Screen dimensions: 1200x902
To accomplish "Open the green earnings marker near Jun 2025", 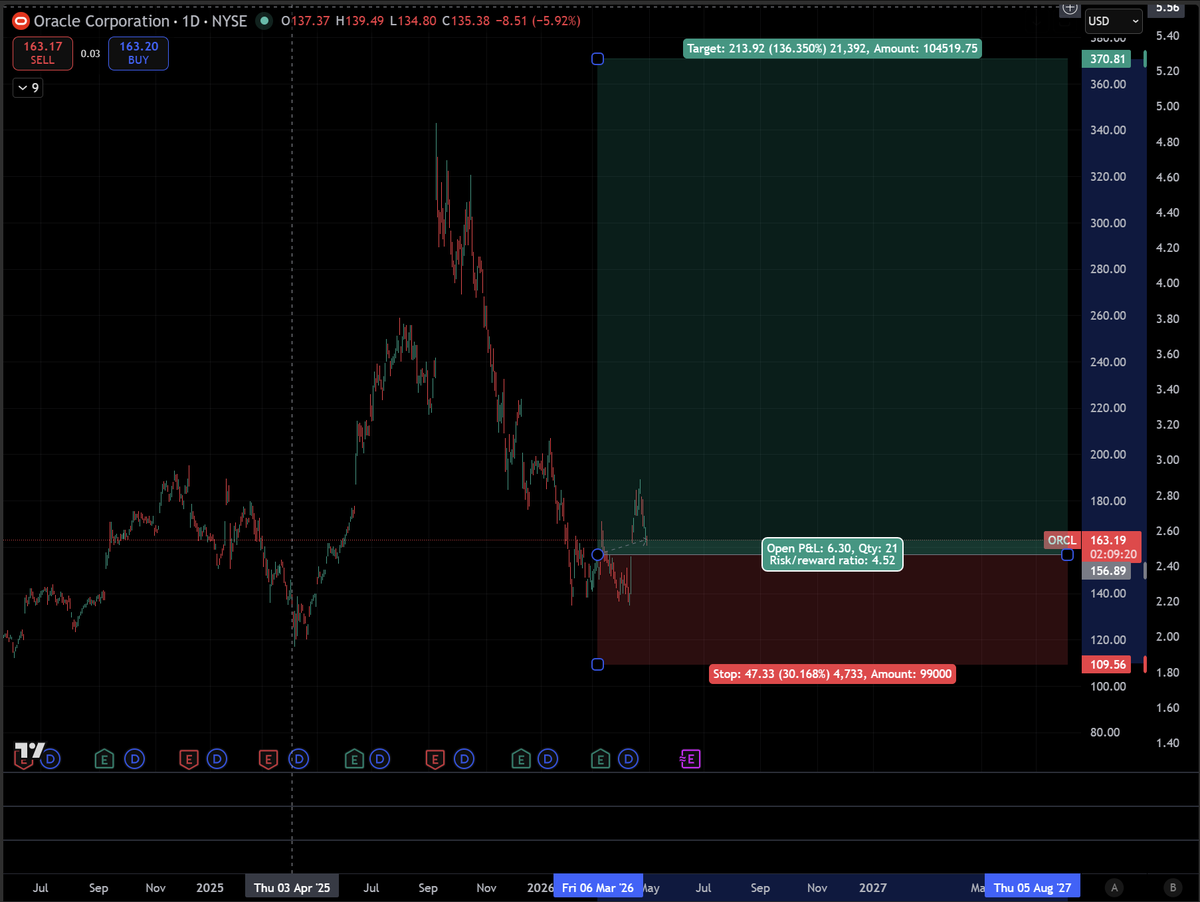I will tap(354, 759).
